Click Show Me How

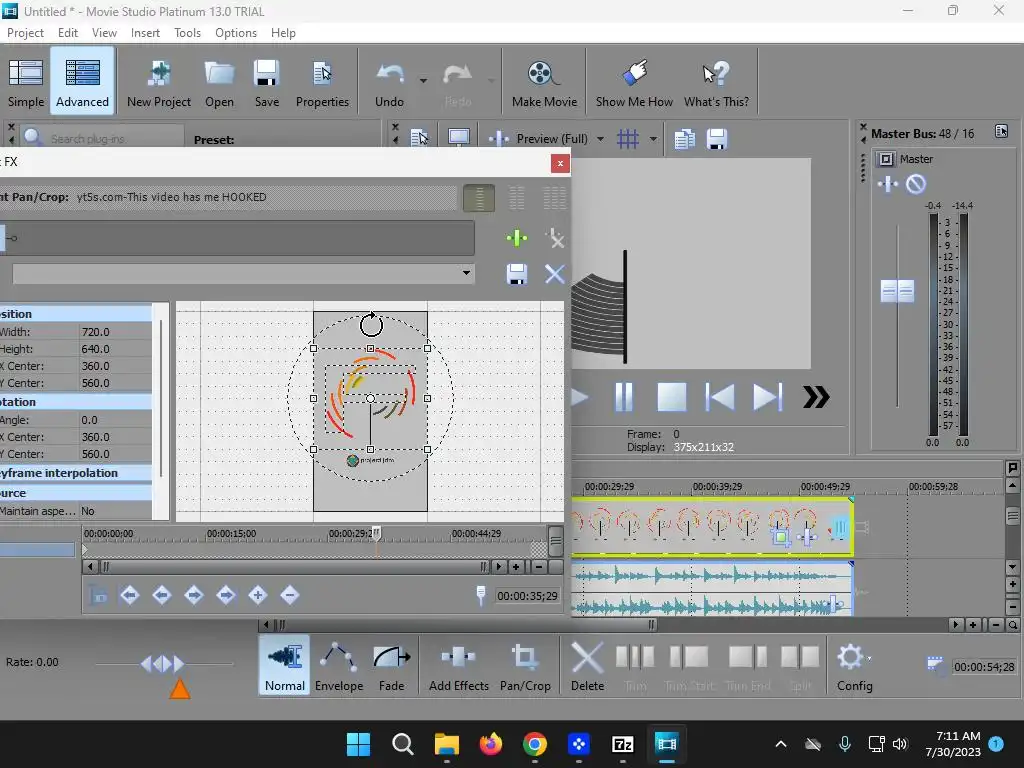[x=634, y=82]
